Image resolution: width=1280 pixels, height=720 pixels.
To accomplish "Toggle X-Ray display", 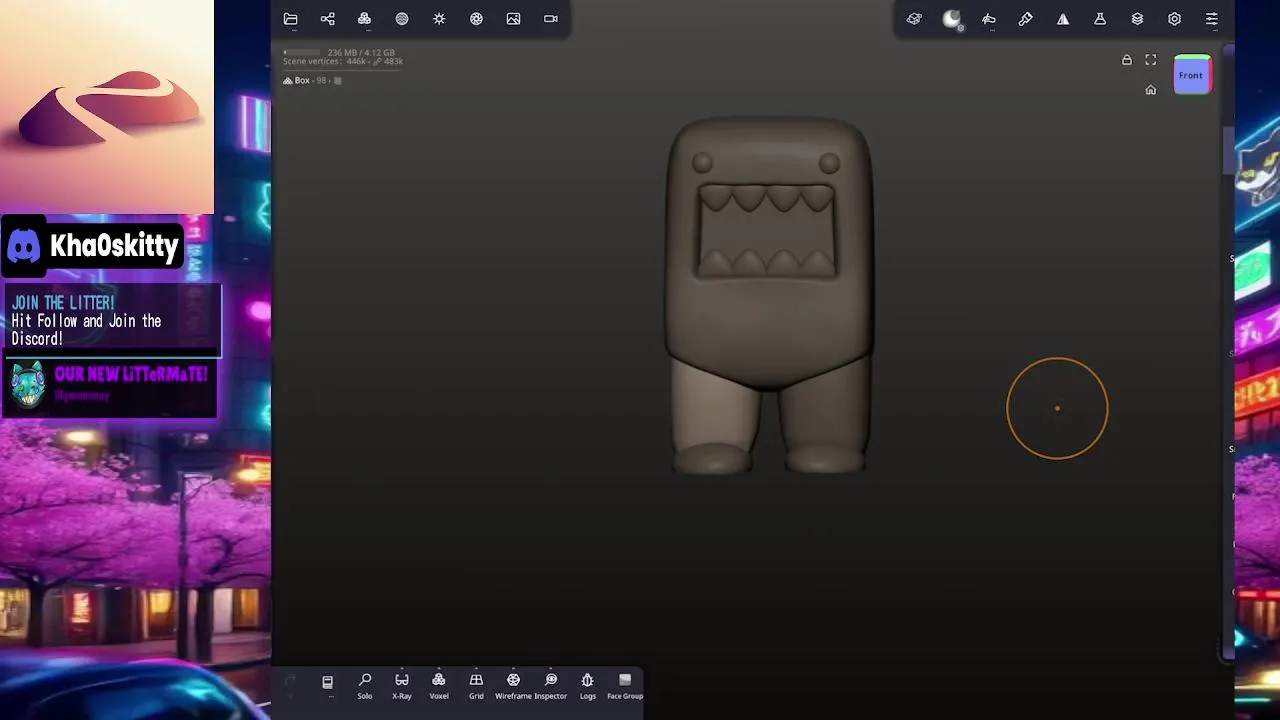I will click(402, 686).
